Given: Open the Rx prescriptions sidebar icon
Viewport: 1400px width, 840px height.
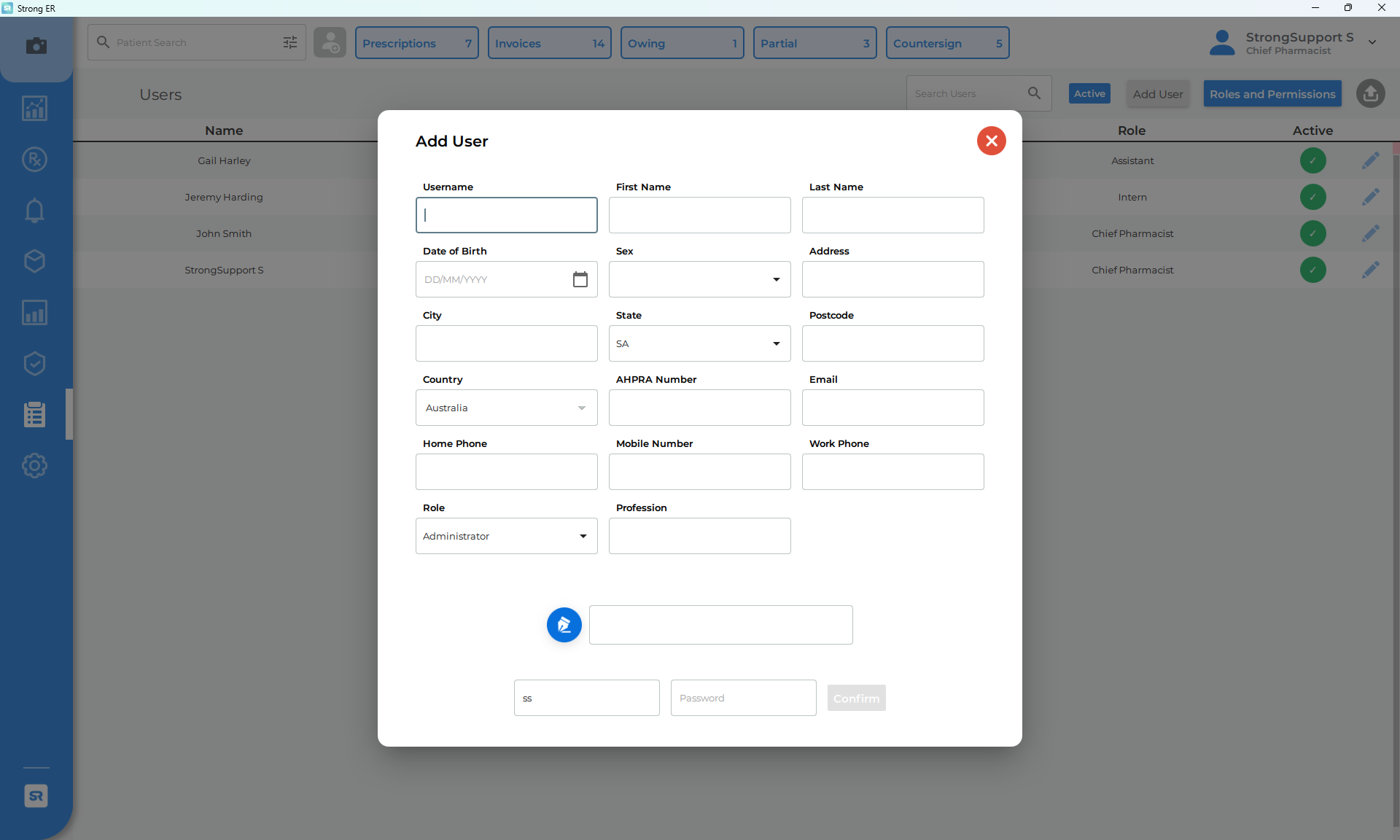Looking at the screenshot, I should point(34,159).
